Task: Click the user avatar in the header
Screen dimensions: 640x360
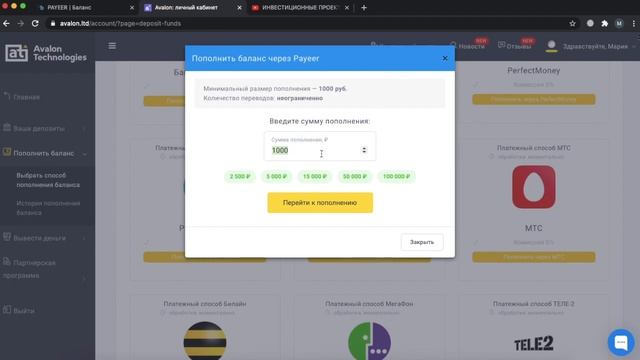Action: pos(551,46)
